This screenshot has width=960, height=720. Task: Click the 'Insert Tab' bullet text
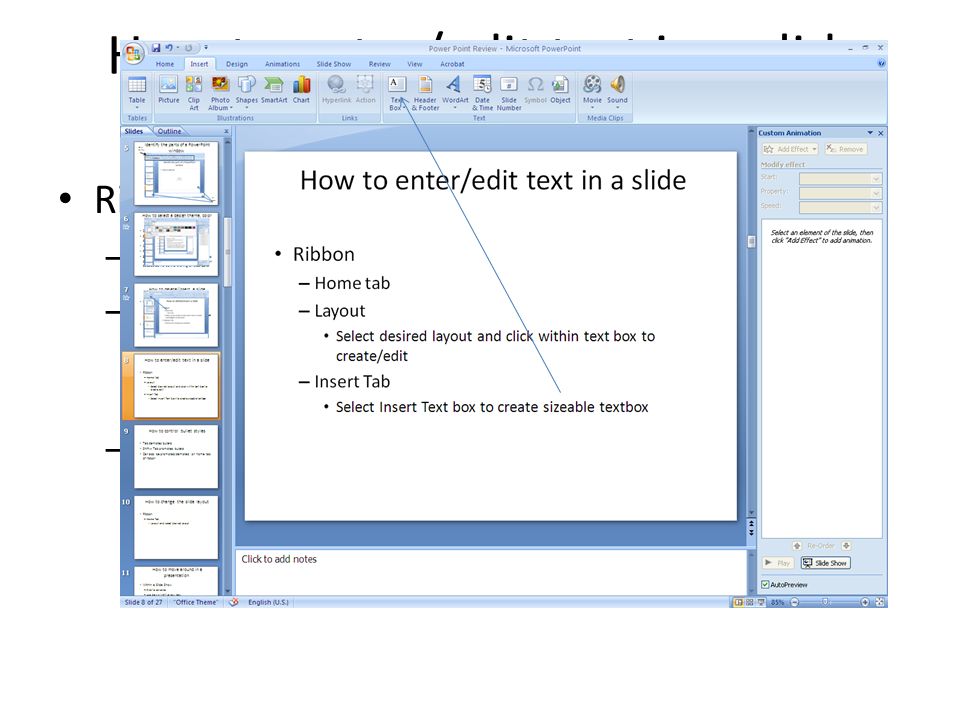pos(352,381)
